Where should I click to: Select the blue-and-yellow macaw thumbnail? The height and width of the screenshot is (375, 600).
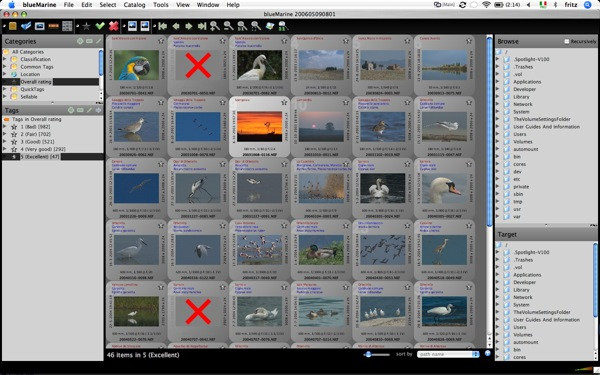tap(136, 65)
